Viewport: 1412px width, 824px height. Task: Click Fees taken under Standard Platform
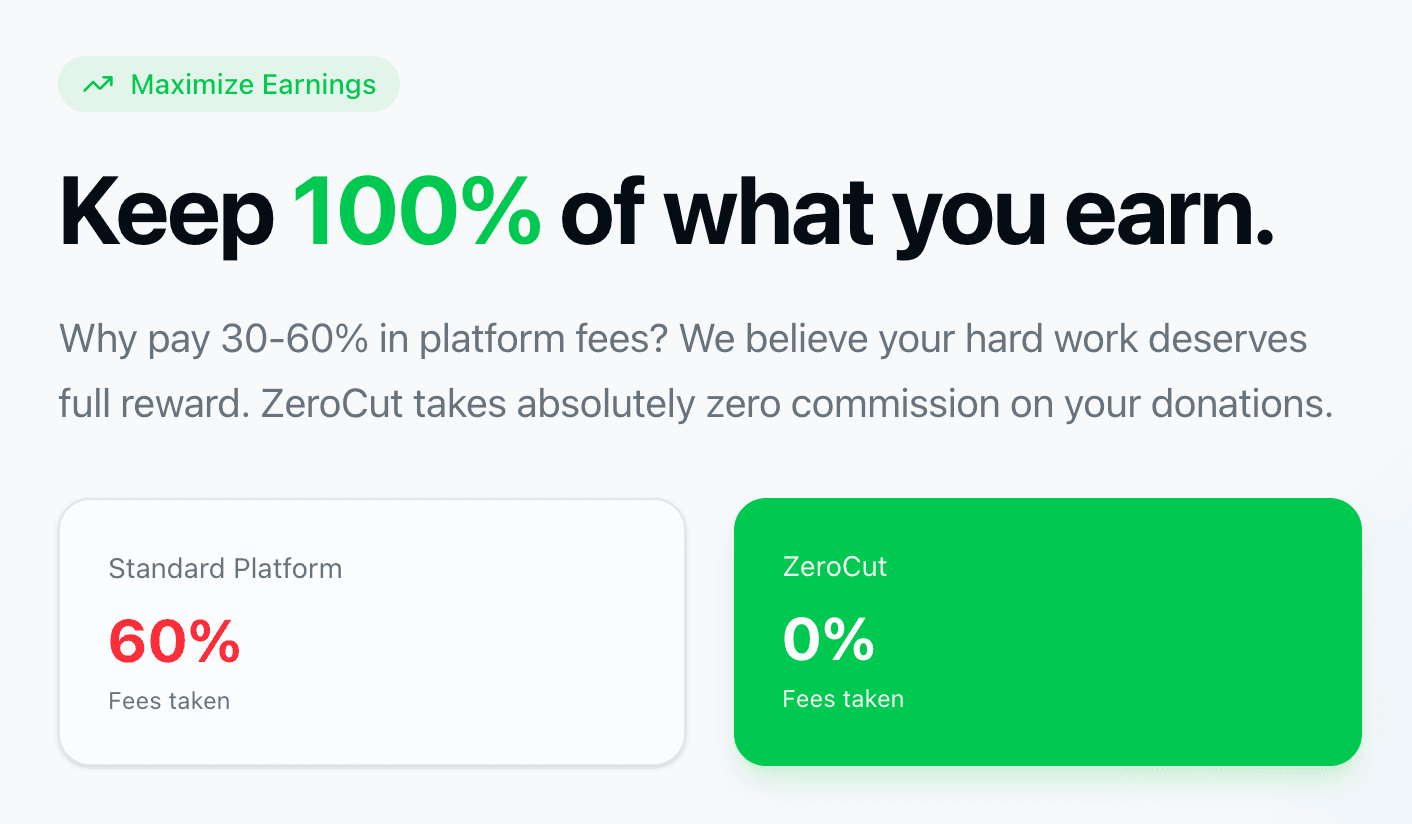point(169,701)
